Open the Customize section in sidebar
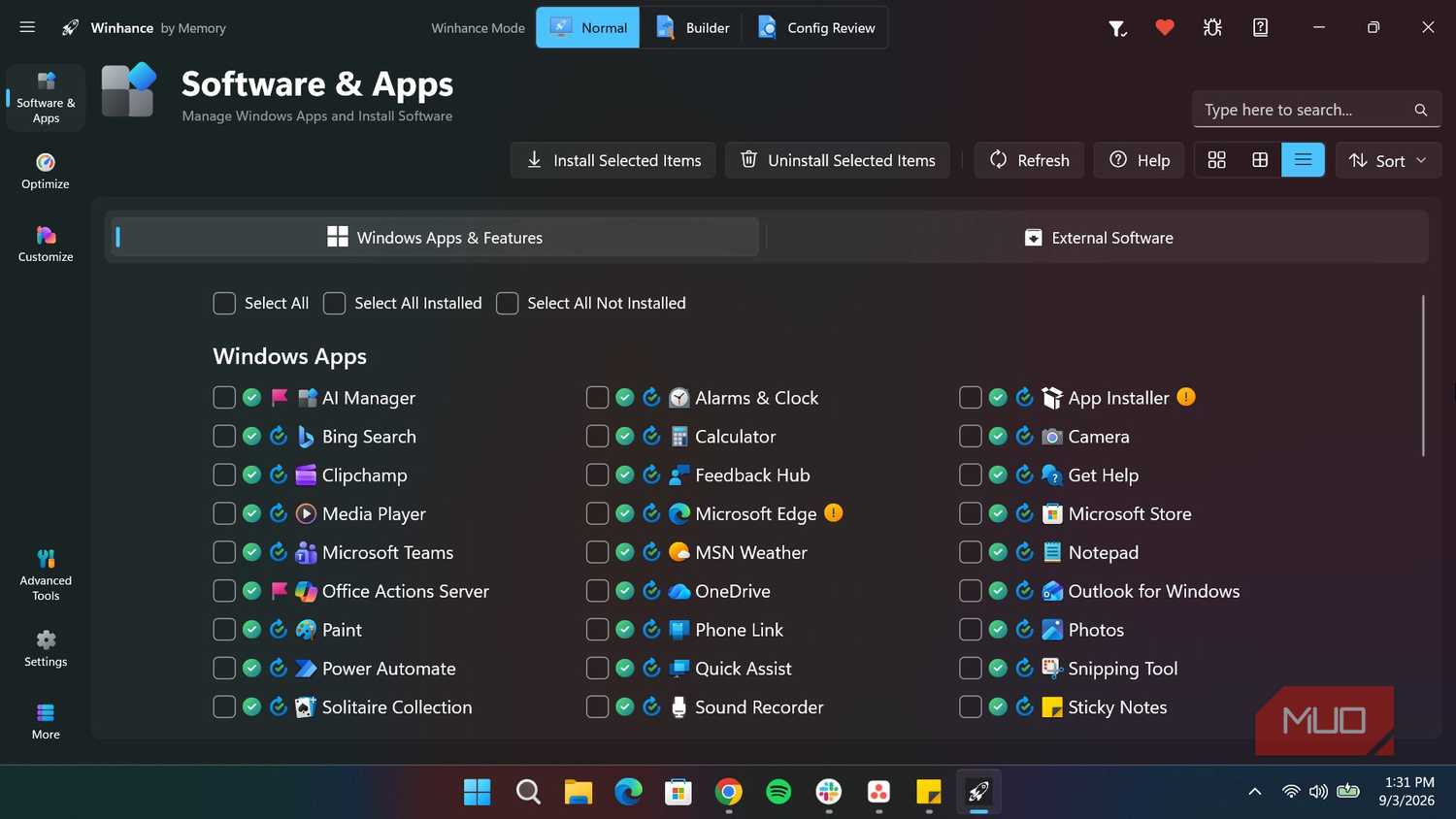The image size is (1456, 819). [46, 244]
